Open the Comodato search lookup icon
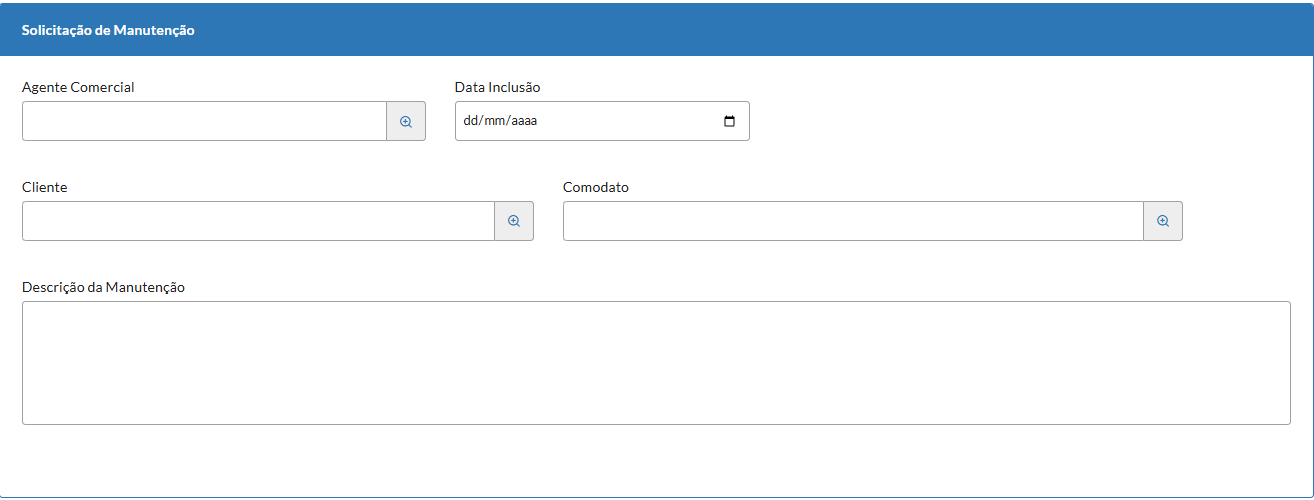The width and height of the screenshot is (1314, 500). pos(1163,221)
